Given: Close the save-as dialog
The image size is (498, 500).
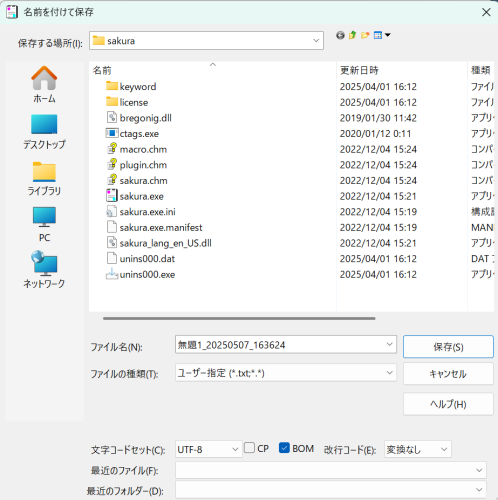Looking at the screenshot, I should [x=486, y=12].
